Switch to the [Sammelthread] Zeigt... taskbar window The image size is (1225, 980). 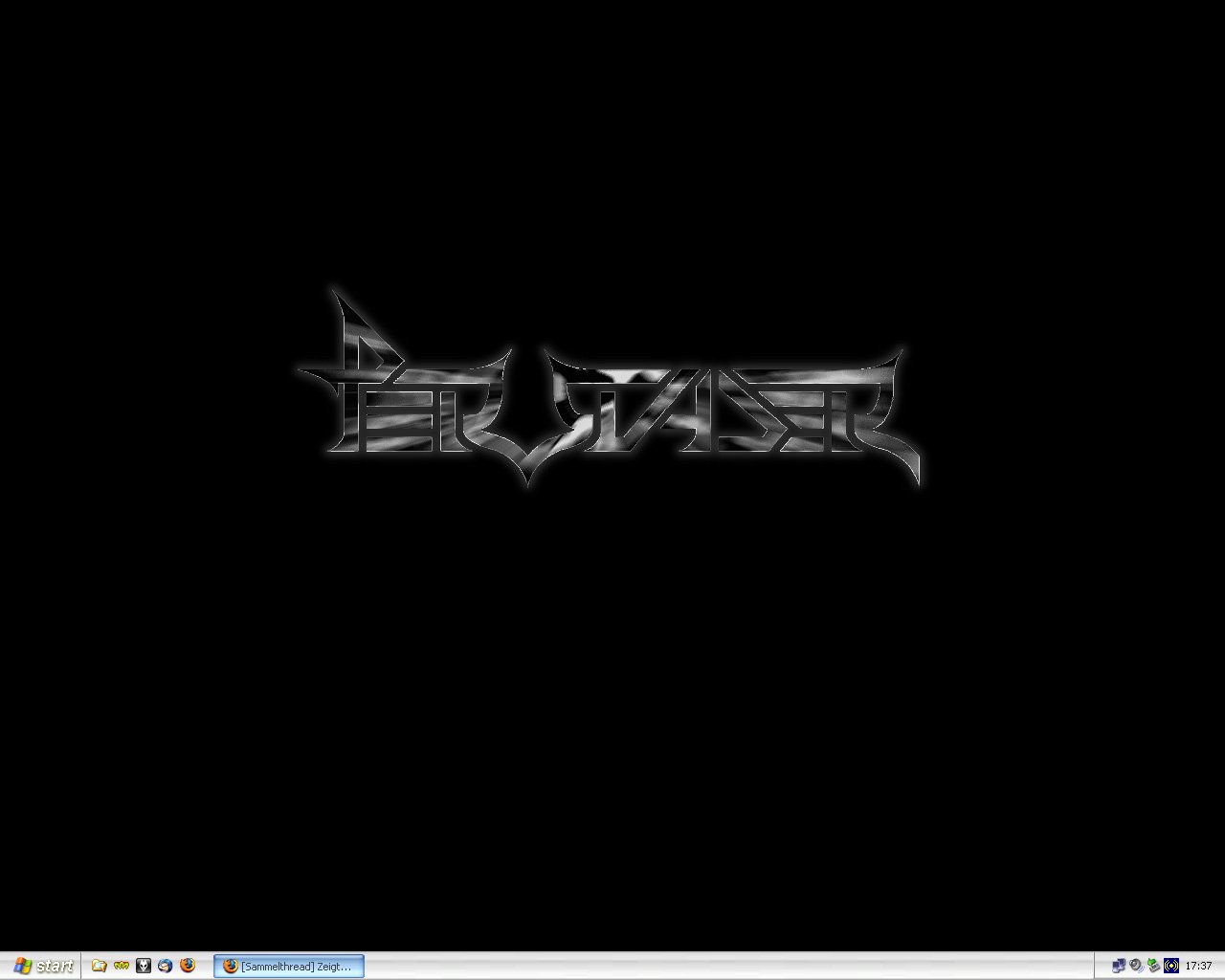288,967
